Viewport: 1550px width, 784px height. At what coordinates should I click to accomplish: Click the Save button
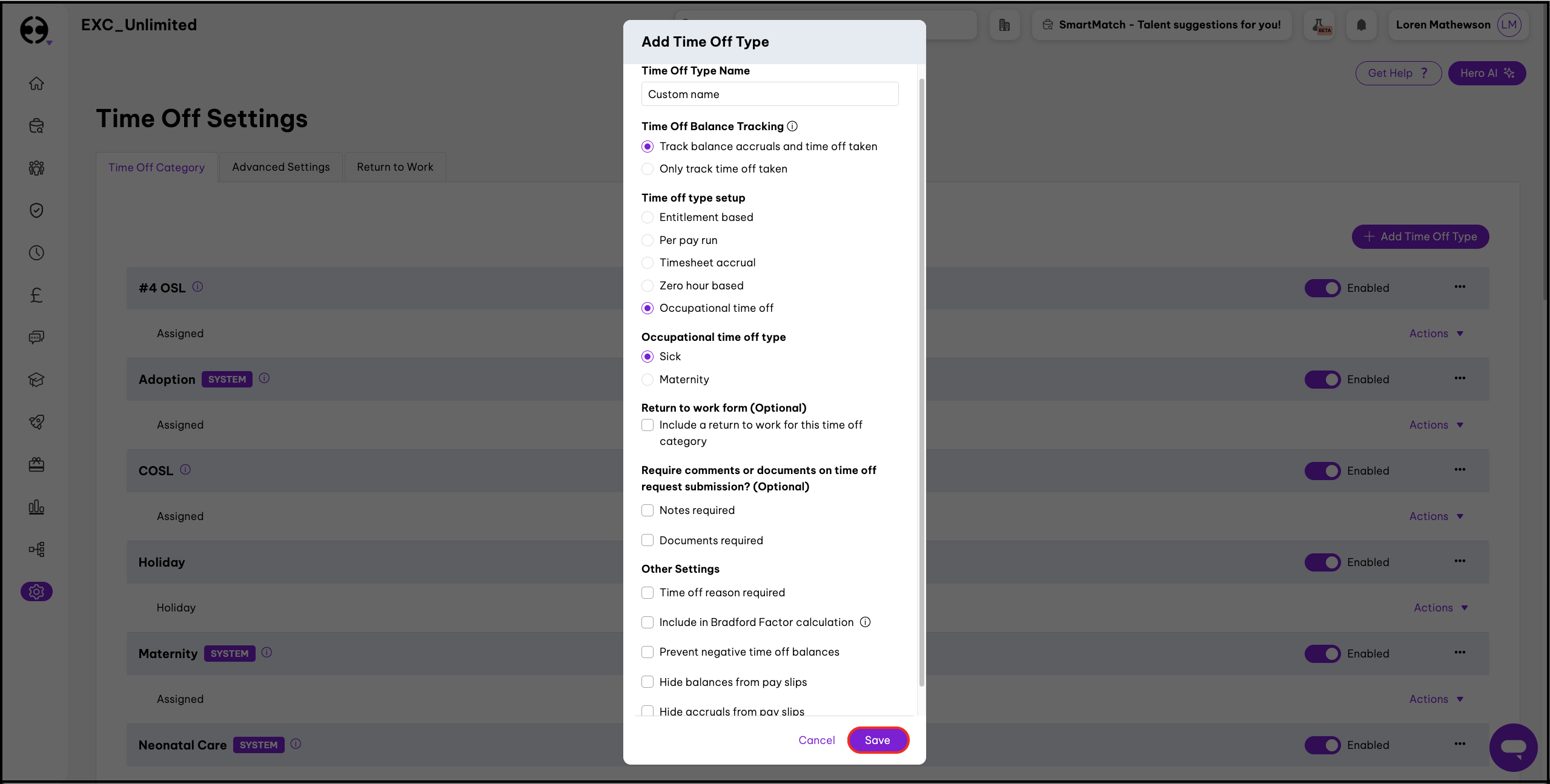coord(877,740)
